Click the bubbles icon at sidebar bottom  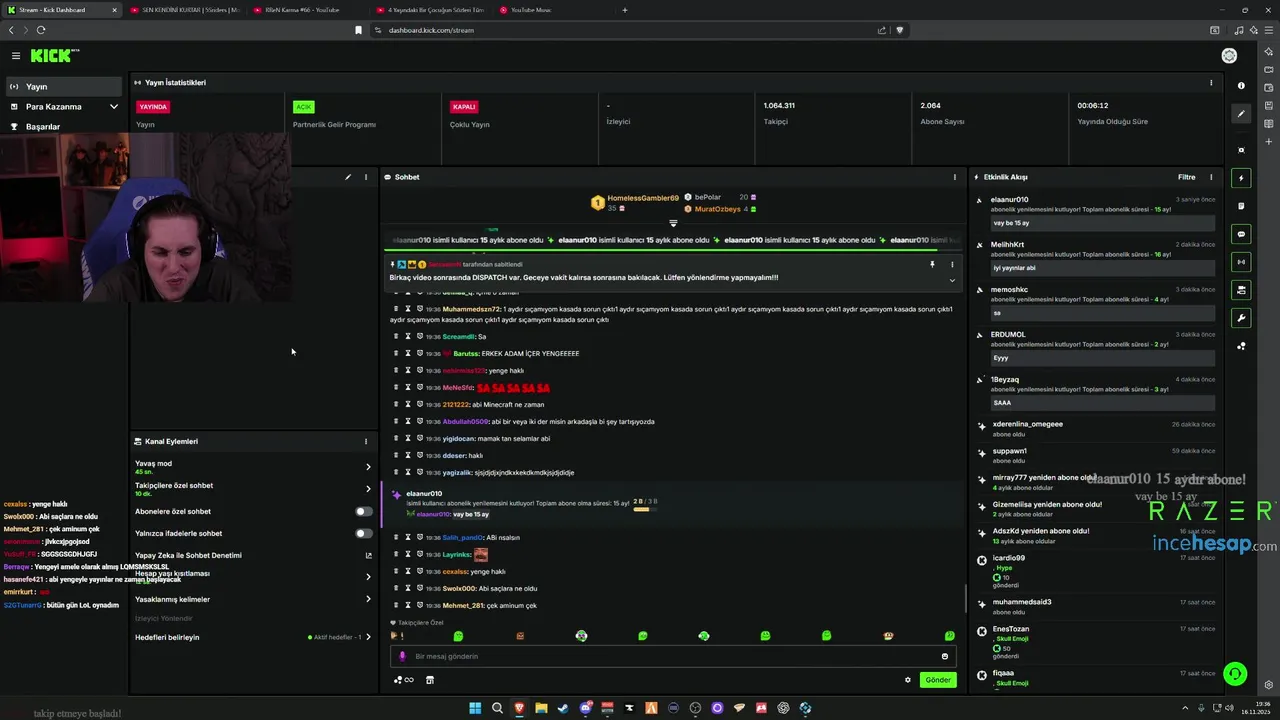click(x=1241, y=346)
